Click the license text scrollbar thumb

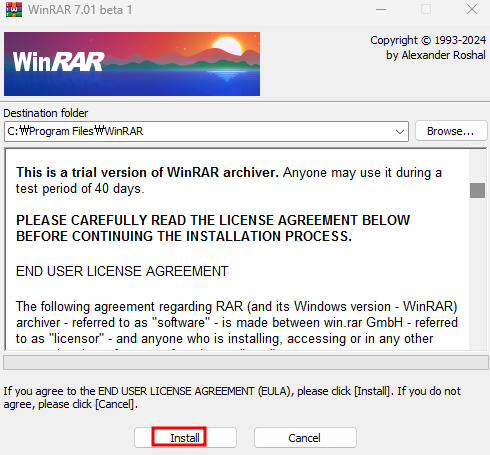click(x=477, y=190)
